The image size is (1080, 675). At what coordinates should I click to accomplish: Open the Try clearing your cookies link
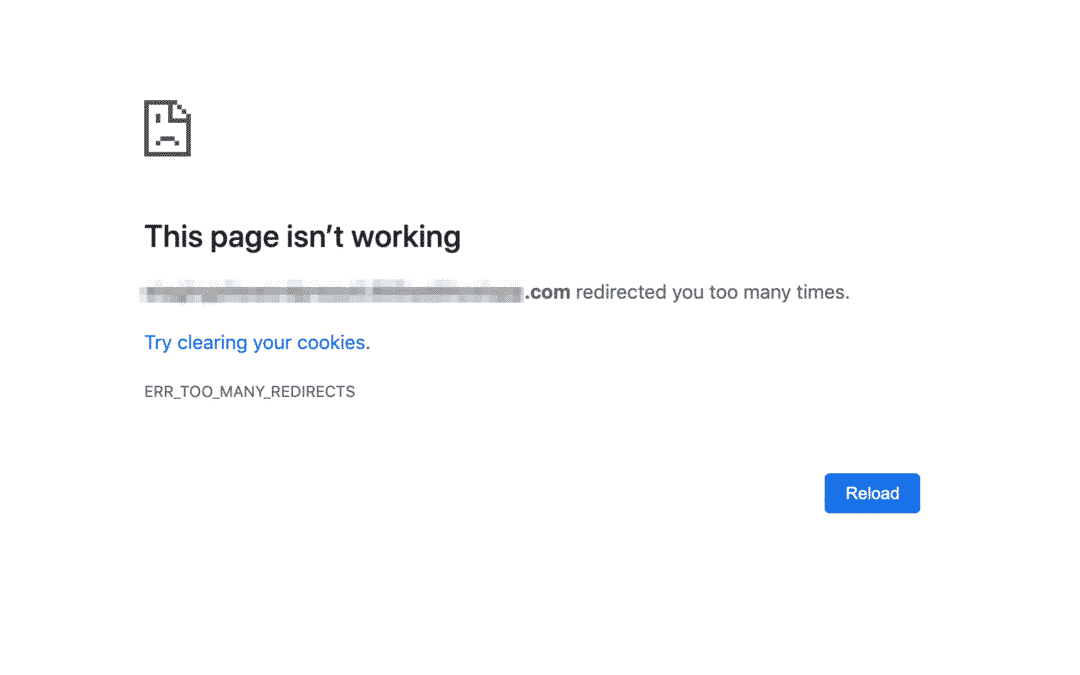pyautogui.click(x=255, y=342)
